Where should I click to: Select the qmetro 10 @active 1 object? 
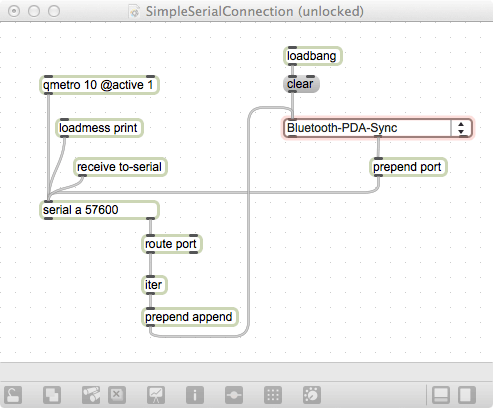[99, 85]
